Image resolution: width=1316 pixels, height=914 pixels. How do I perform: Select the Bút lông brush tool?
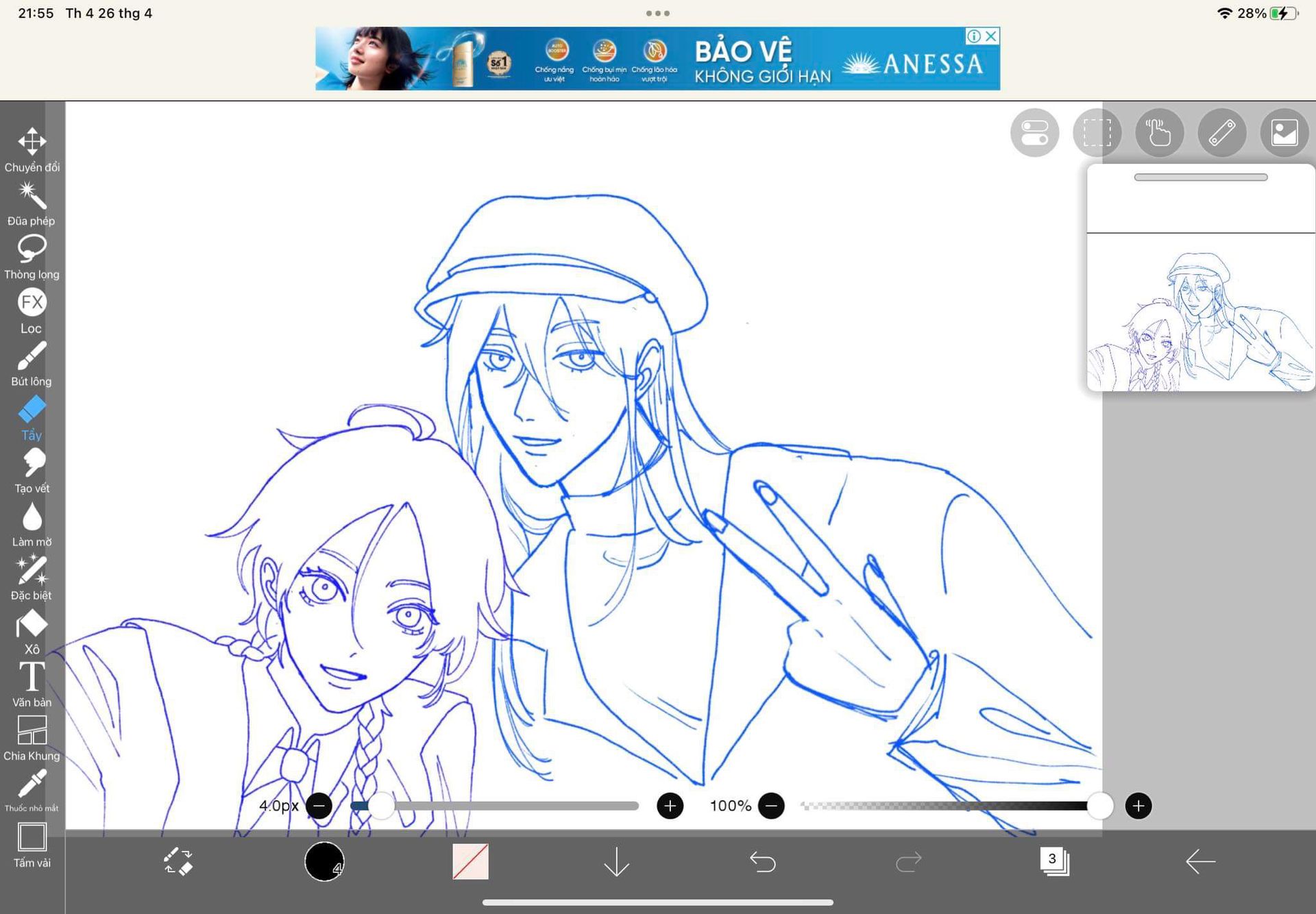pyautogui.click(x=32, y=356)
